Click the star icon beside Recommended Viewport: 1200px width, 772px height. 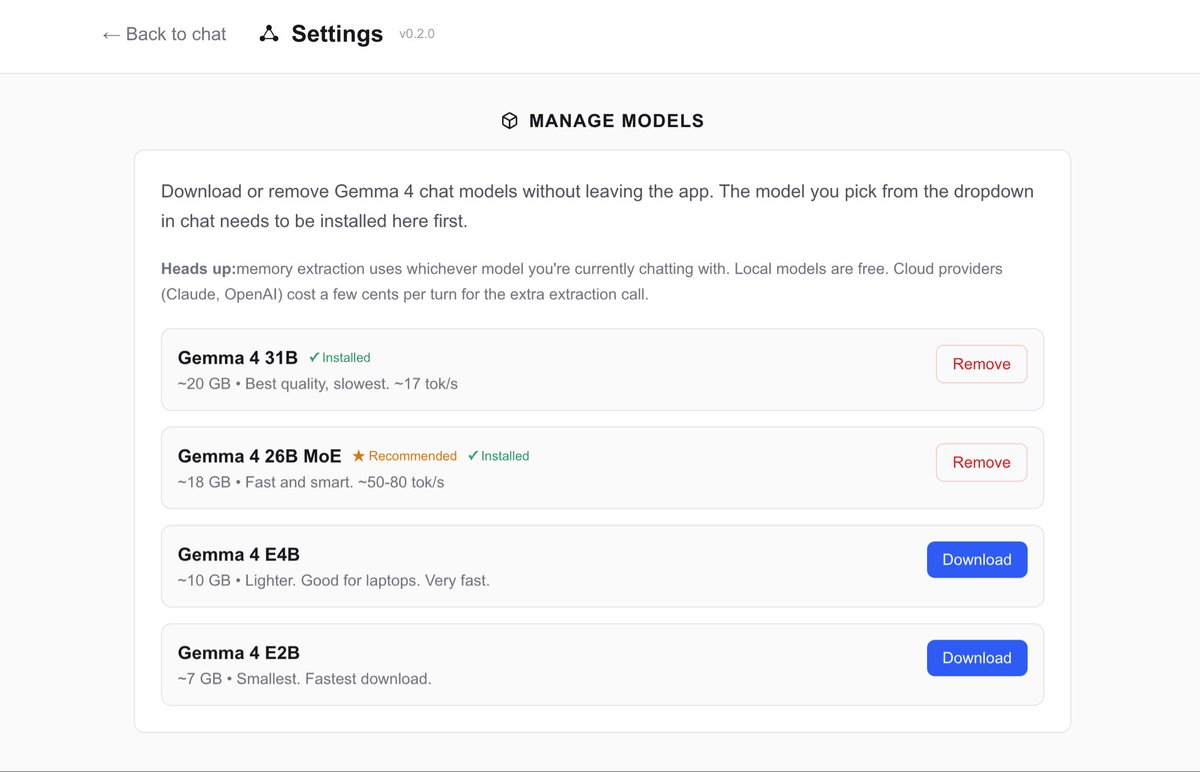[359, 456]
